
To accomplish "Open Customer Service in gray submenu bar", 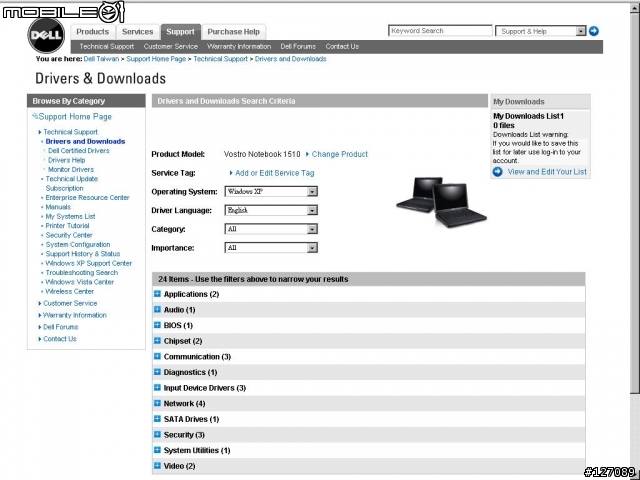I will click(x=171, y=47).
